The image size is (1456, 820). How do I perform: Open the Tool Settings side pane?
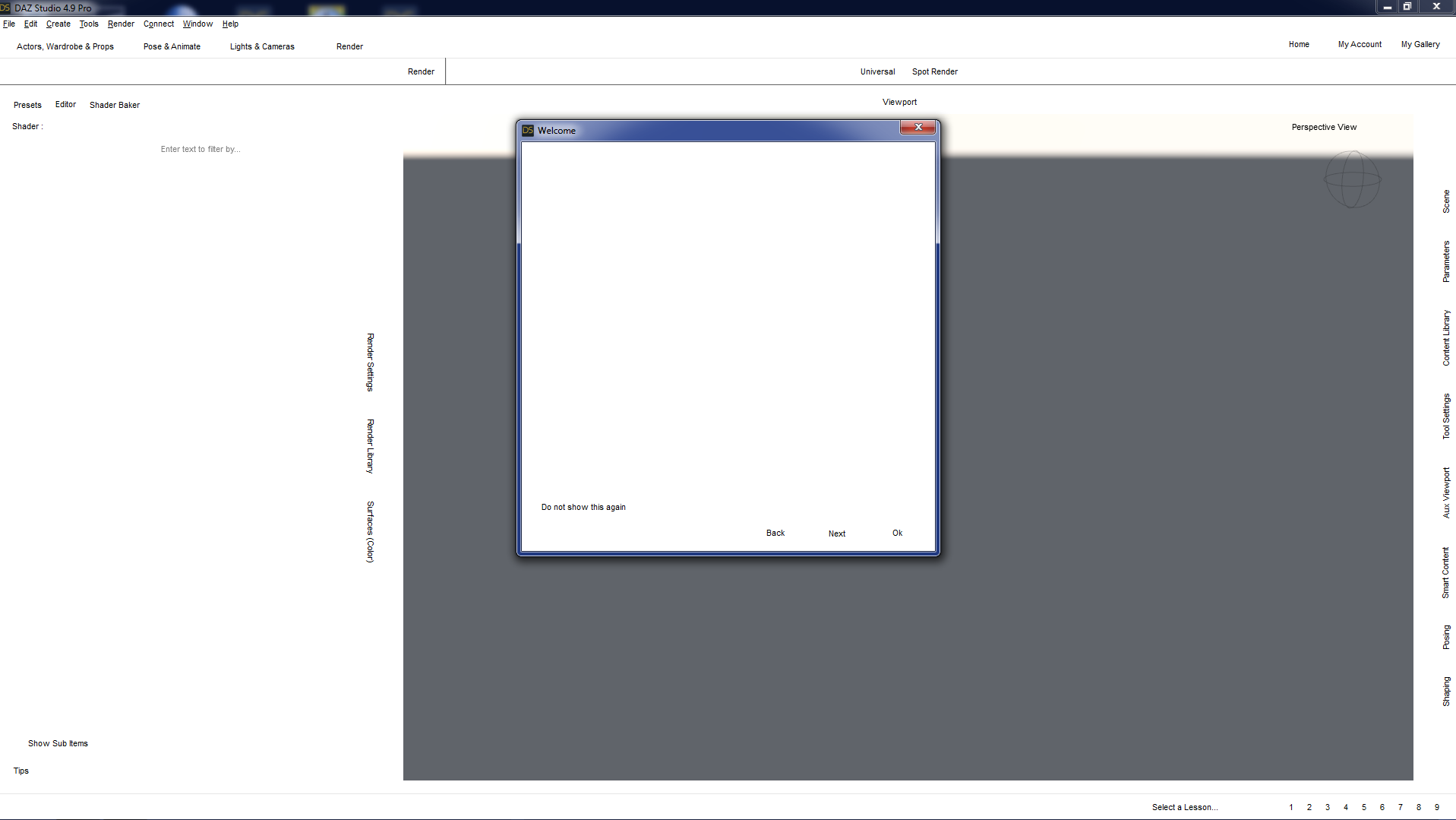1446,416
